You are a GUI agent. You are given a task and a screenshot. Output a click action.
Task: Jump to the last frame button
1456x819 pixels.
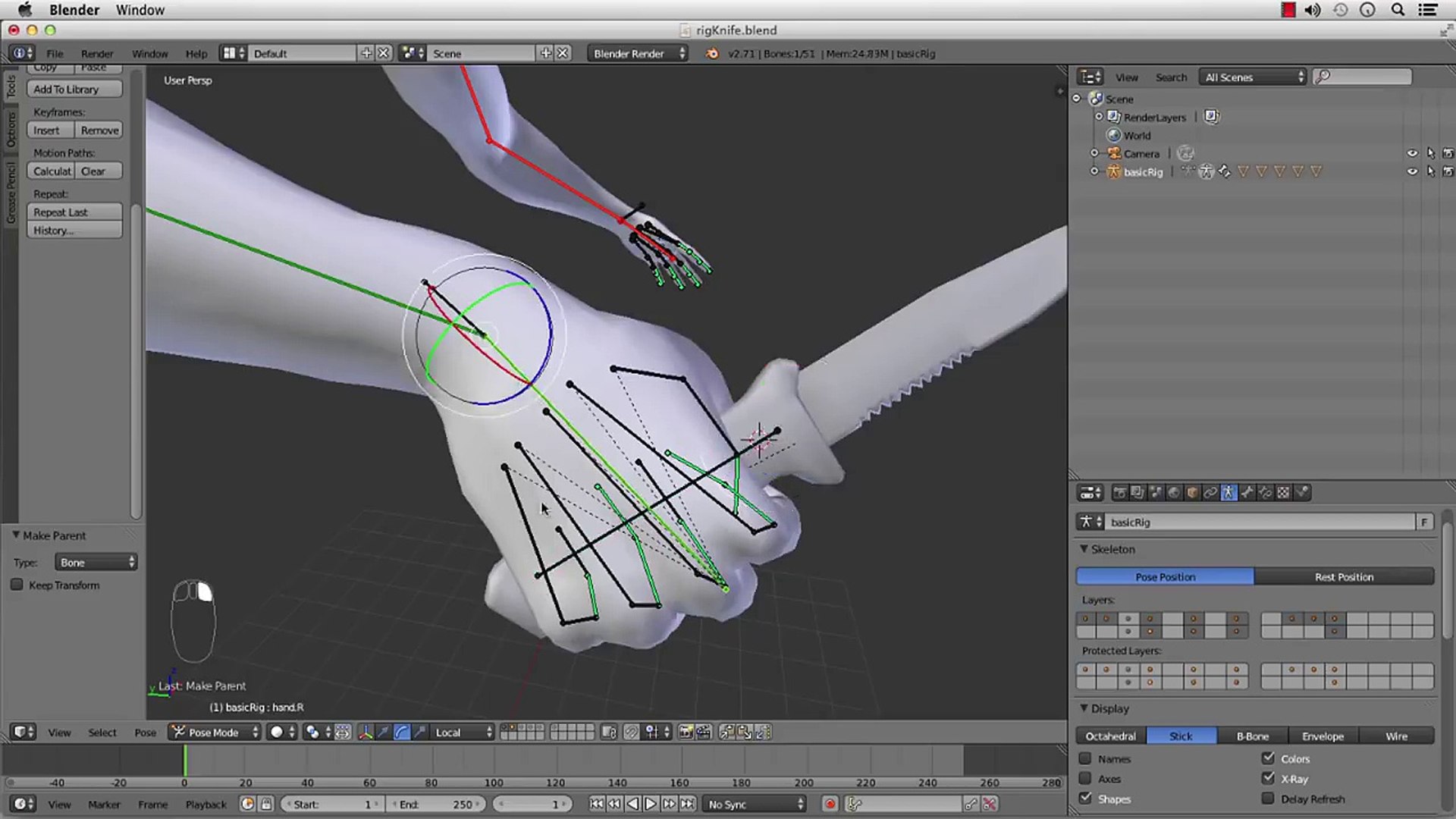pyautogui.click(x=687, y=804)
